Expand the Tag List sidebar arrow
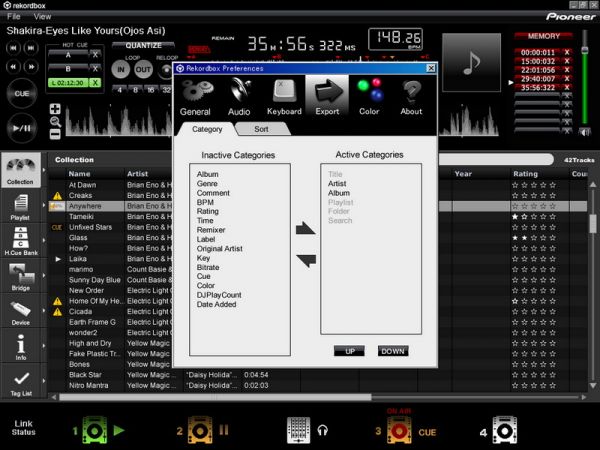The width and height of the screenshot is (600, 450). (x=44, y=381)
